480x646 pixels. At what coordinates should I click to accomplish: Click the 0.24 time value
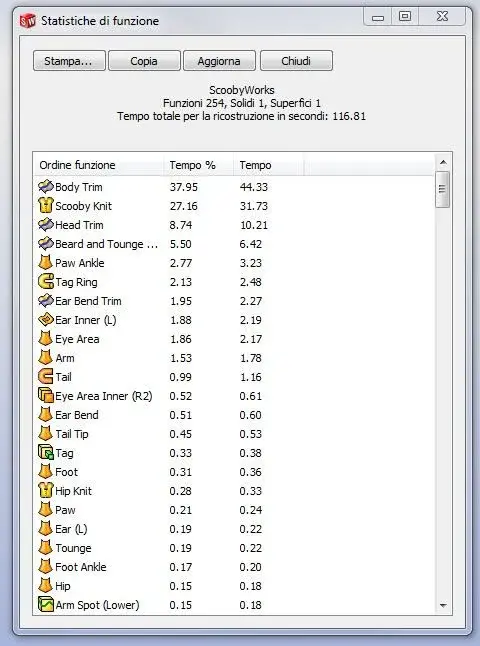251,510
